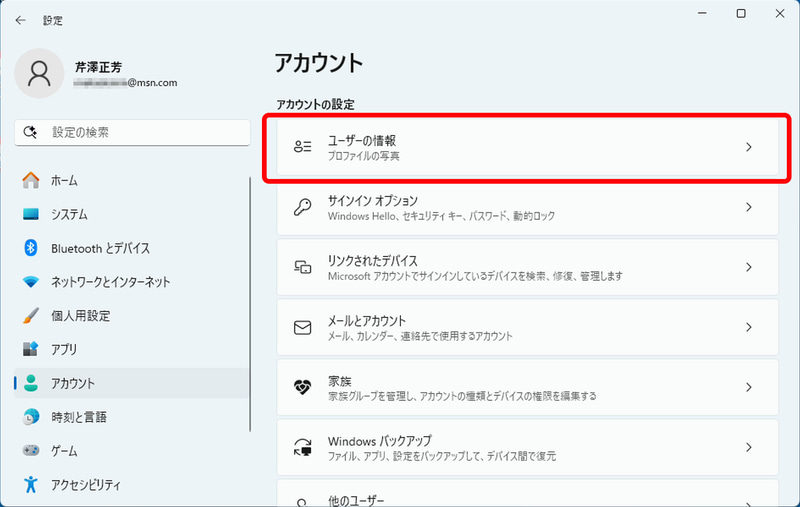Expand ユーザーの情報 with its chevron
The image size is (800, 507).
click(x=748, y=147)
